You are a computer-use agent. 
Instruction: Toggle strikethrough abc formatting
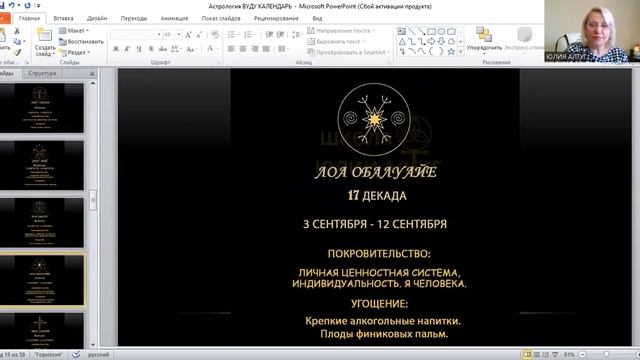[163, 49]
